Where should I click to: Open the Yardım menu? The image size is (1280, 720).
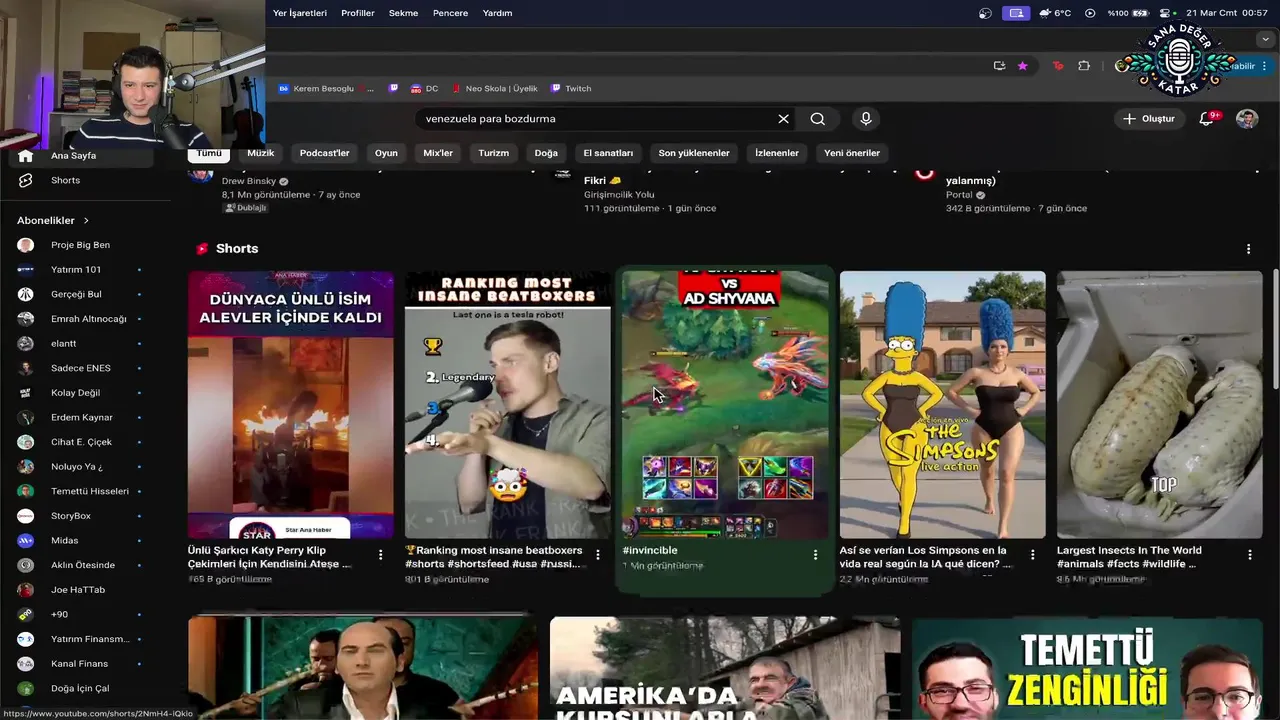click(x=497, y=13)
